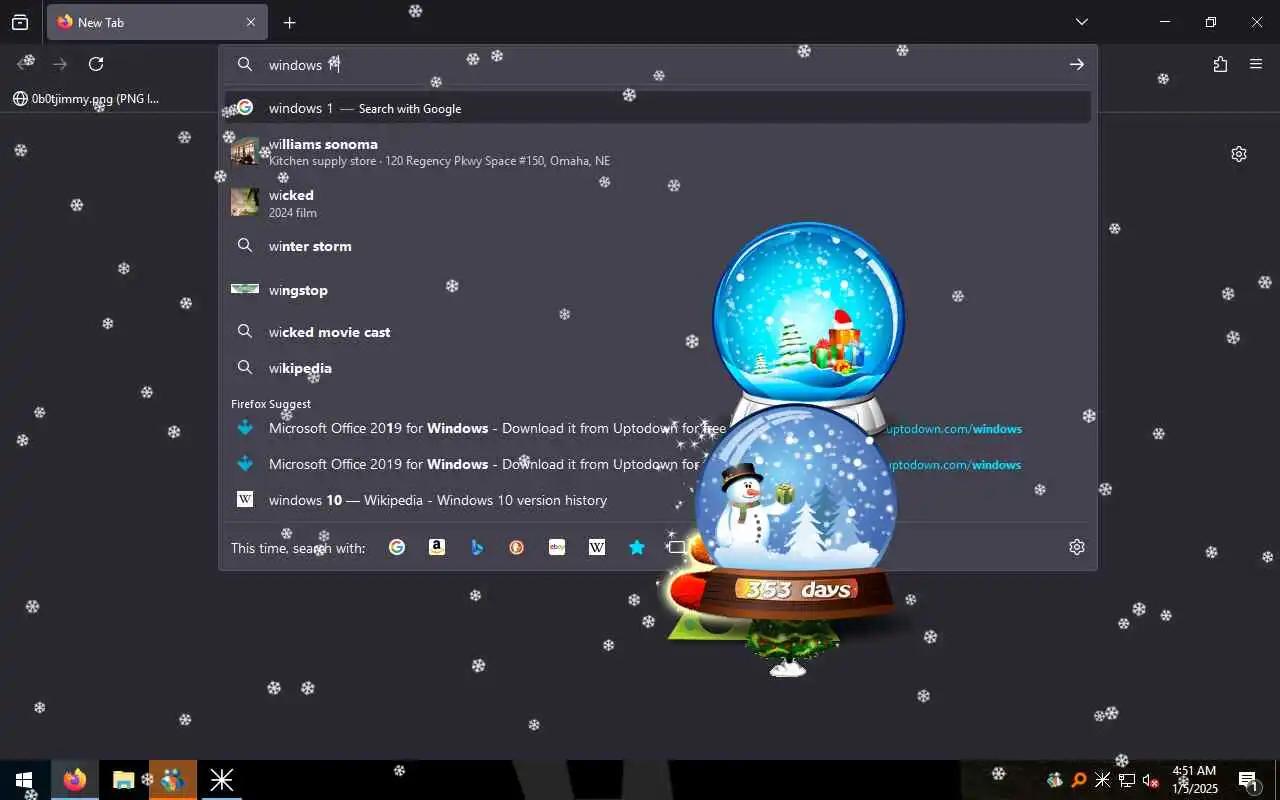Switch to Firefox in taskbar

(x=75, y=780)
